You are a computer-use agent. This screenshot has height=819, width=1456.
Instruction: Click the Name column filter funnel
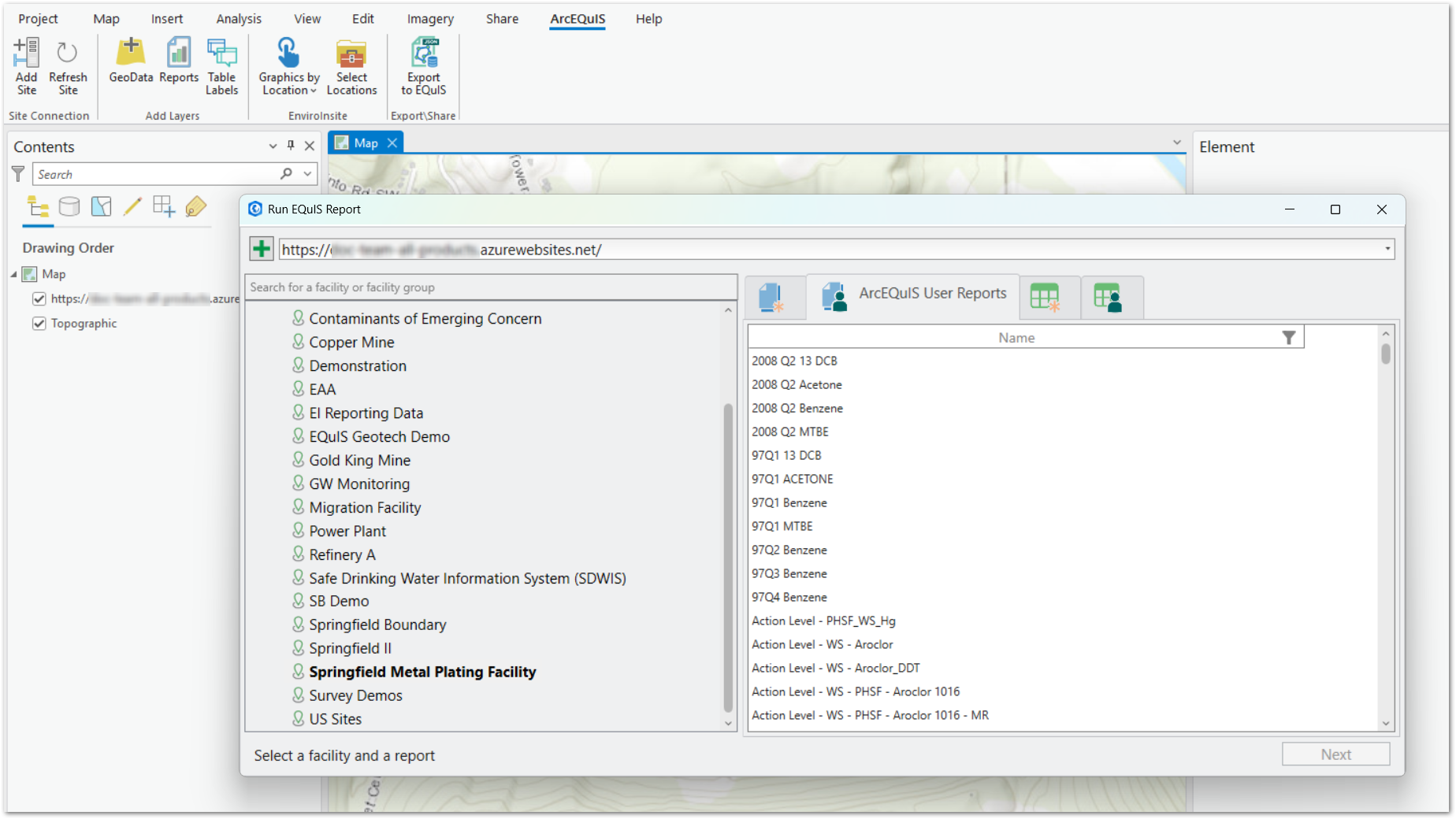click(1289, 337)
